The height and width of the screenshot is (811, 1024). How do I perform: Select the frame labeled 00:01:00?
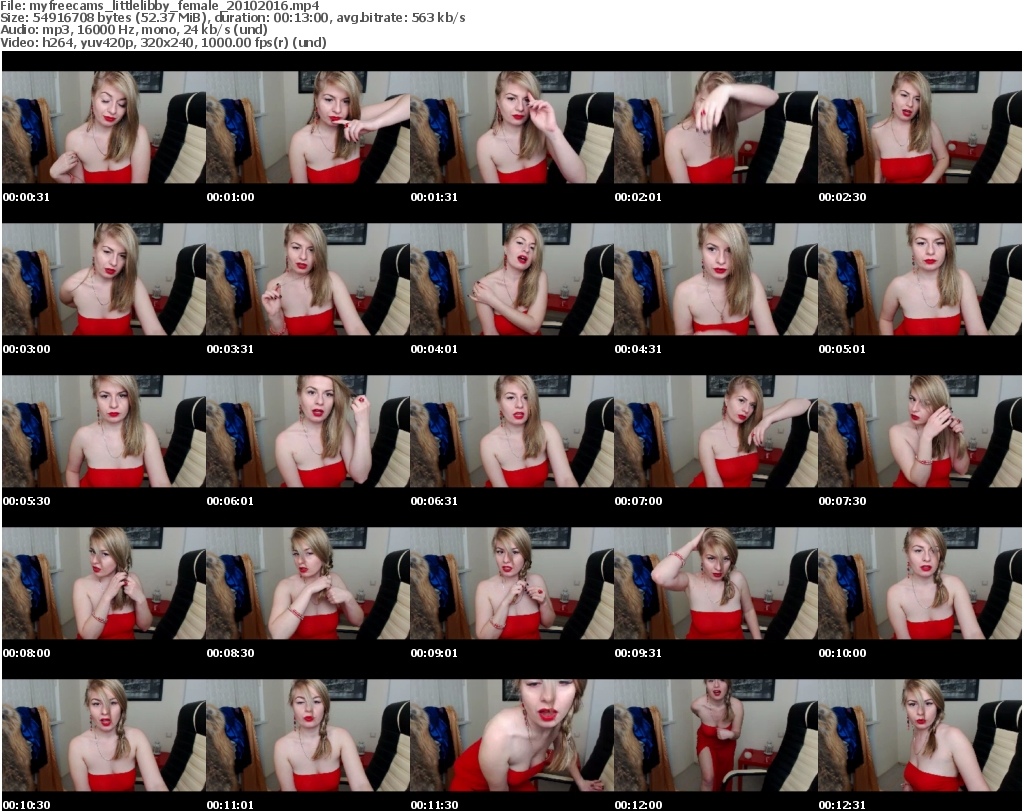308,127
